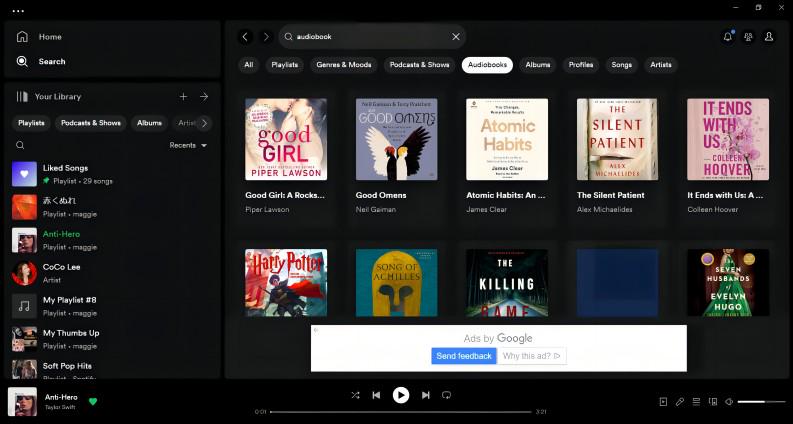The height and width of the screenshot is (424, 793).
Task: Select the Podcasts & Shows search filter
Action: coord(418,65)
